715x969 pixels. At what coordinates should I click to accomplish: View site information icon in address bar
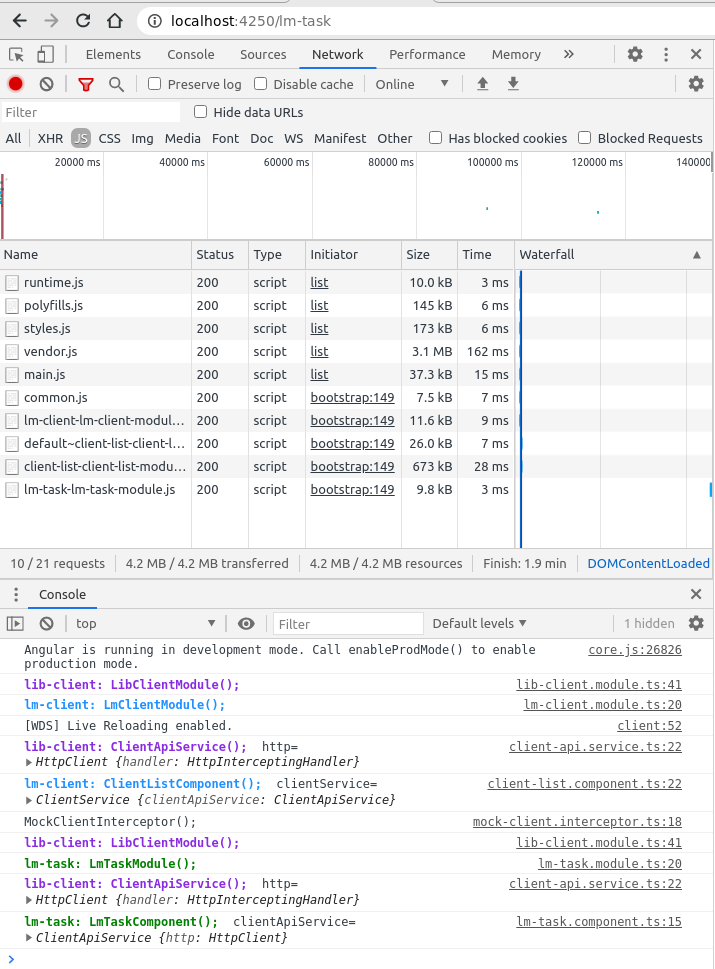[154, 21]
